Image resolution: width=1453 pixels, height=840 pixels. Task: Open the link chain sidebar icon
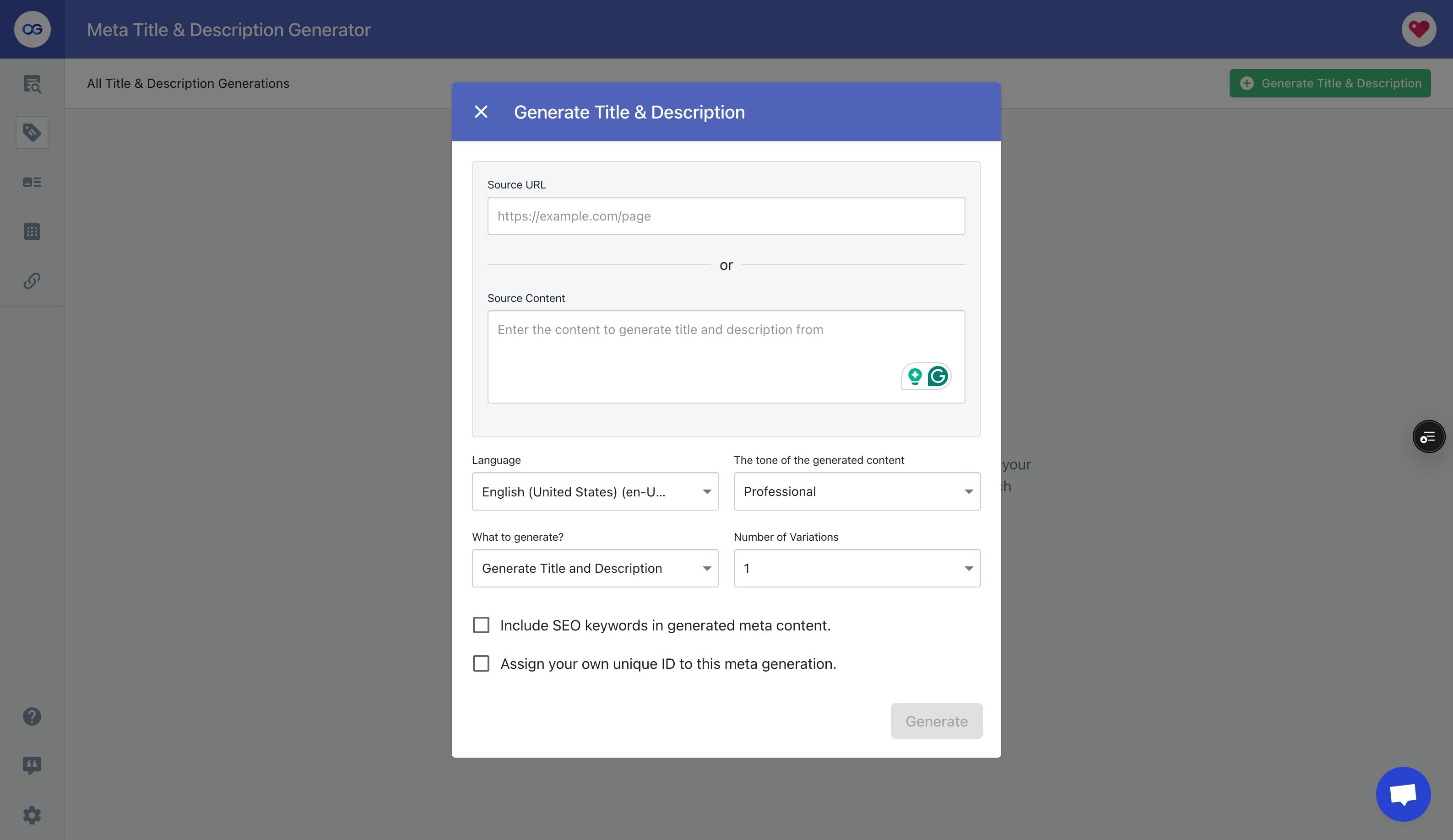tap(33, 280)
